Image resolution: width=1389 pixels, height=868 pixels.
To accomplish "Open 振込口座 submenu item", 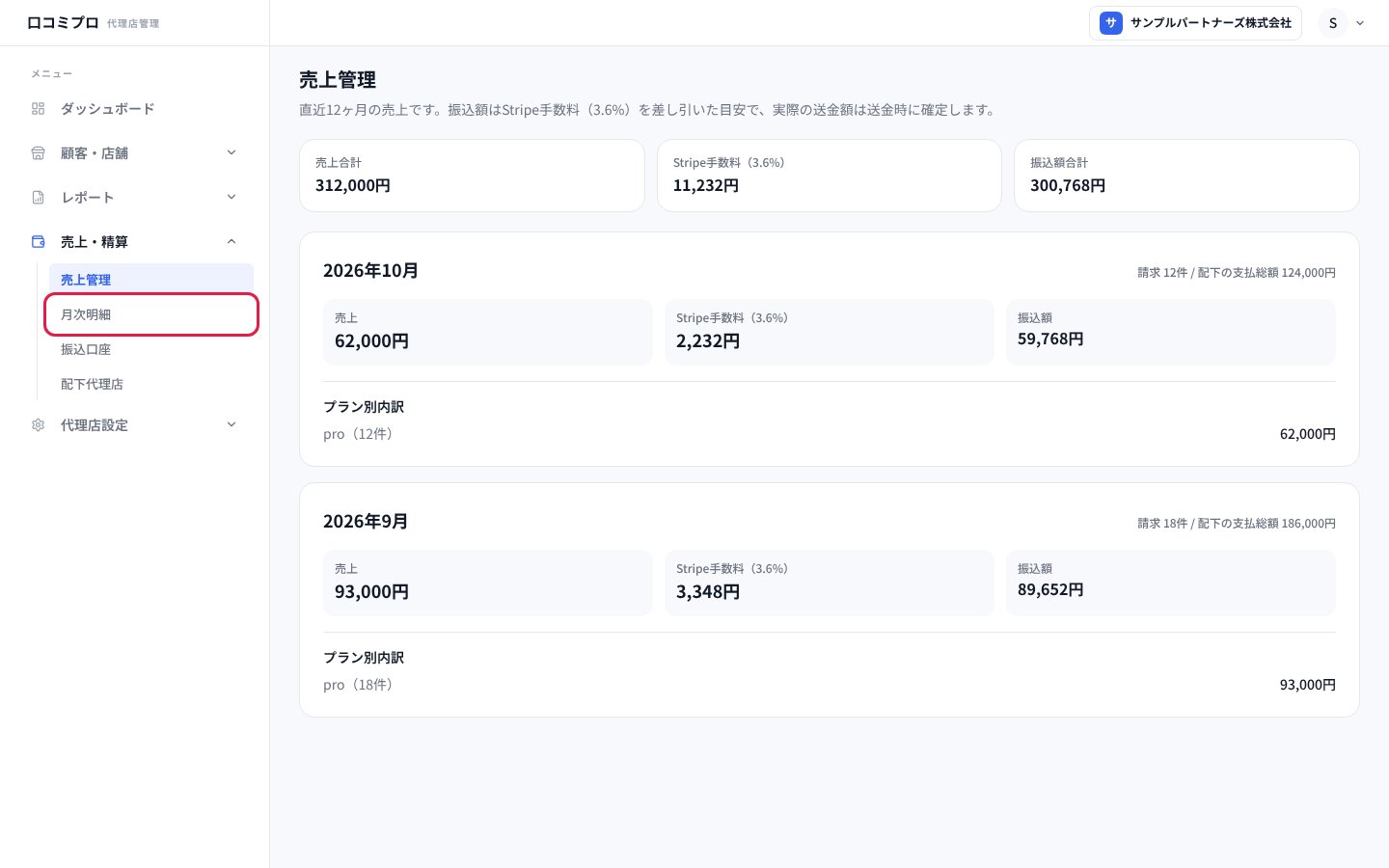I will tap(151, 349).
